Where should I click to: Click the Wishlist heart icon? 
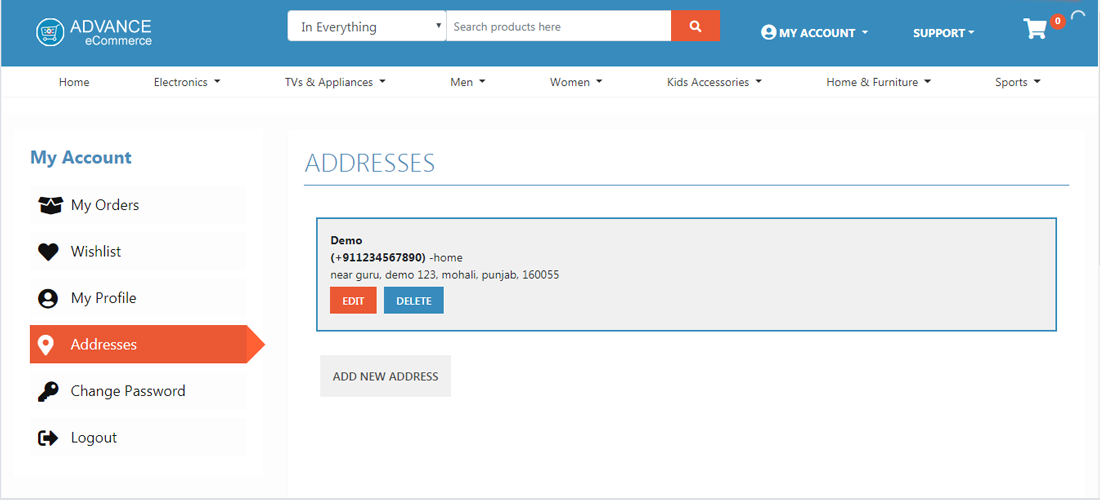tap(48, 252)
